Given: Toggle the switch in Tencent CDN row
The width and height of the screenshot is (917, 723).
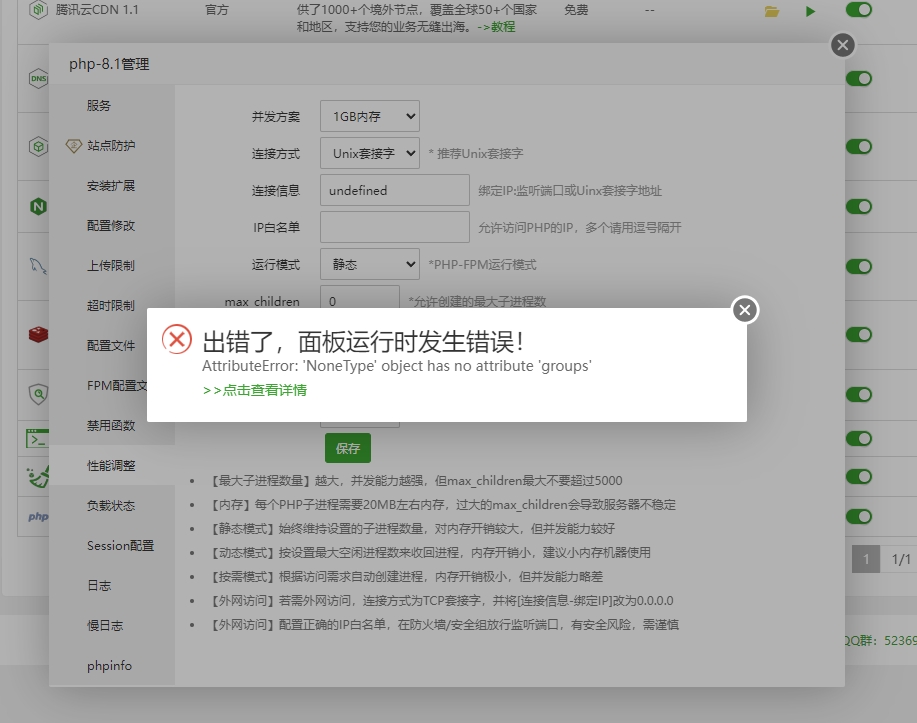Looking at the screenshot, I should click(859, 9).
